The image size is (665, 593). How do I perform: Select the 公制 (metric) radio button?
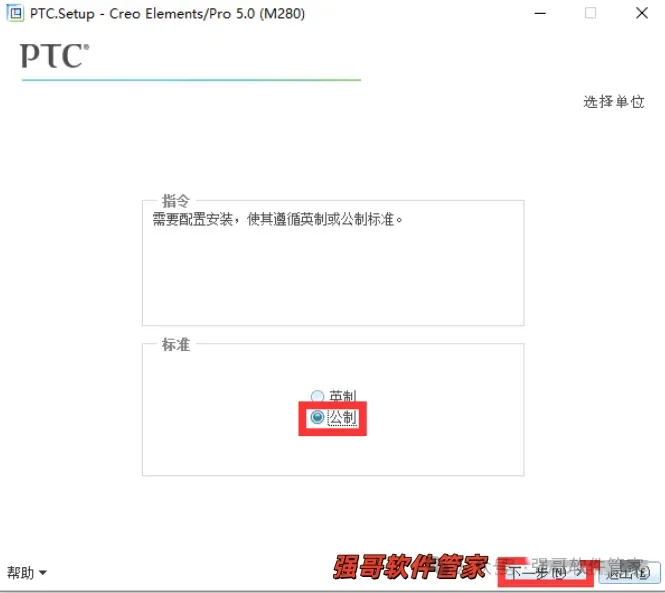pyautogui.click(x=317, y=417)
